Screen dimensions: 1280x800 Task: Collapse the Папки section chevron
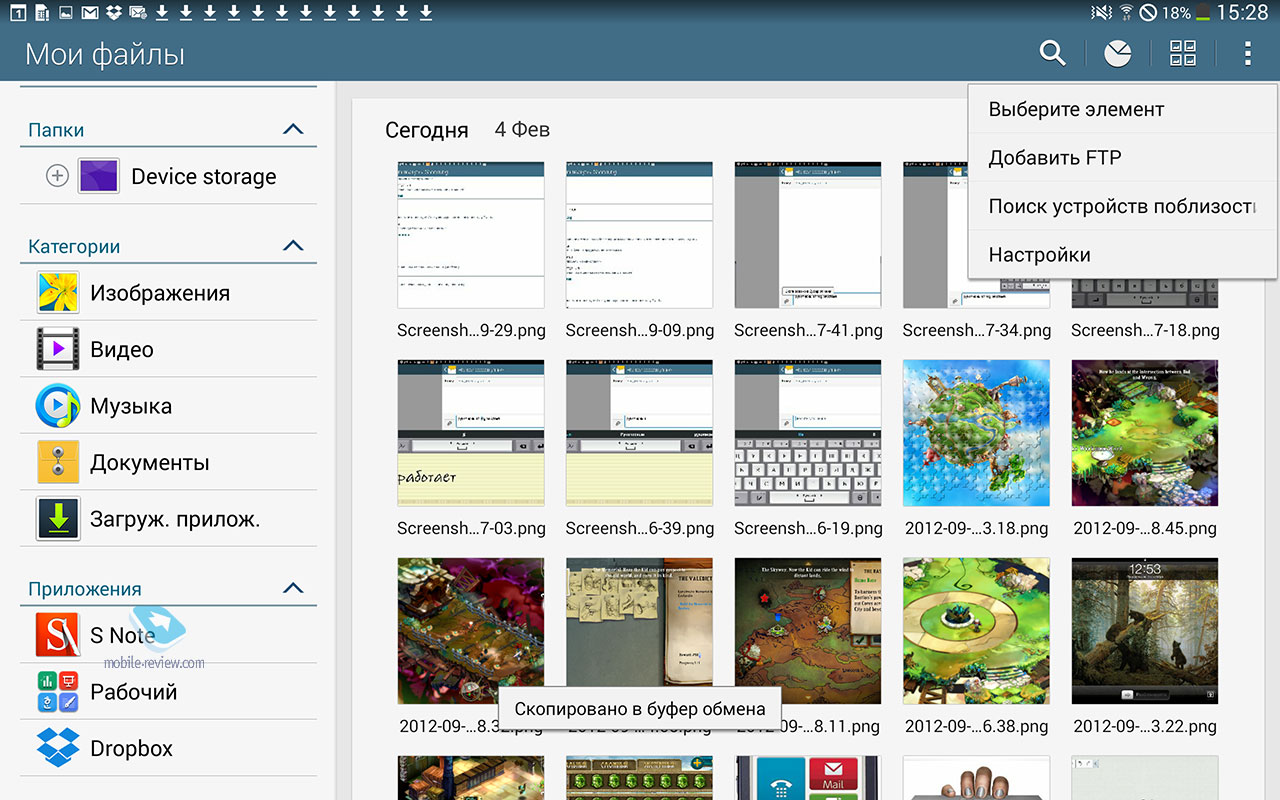(293, 129)
